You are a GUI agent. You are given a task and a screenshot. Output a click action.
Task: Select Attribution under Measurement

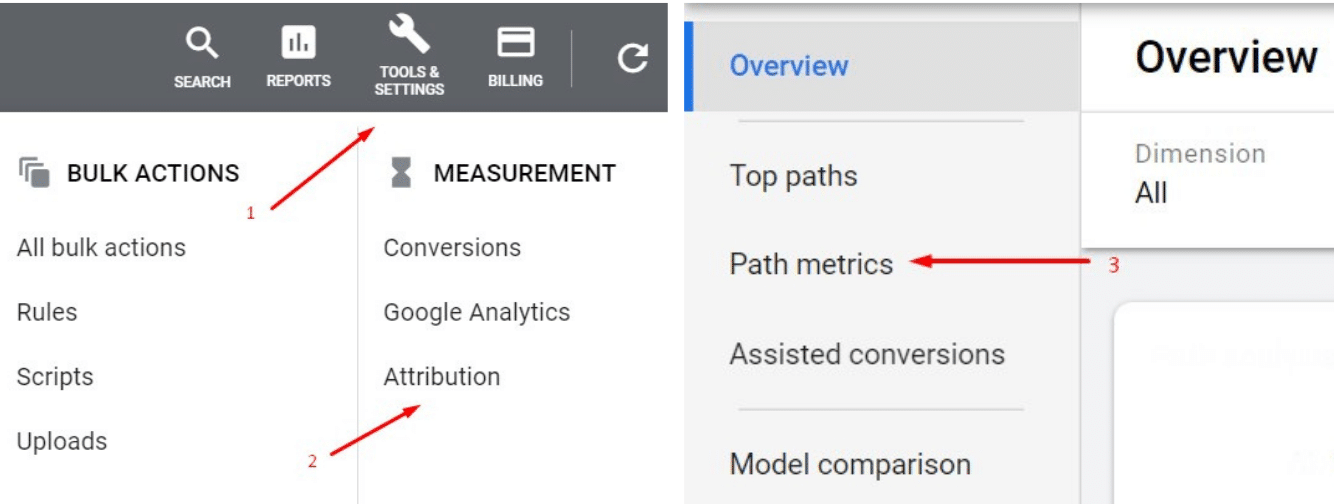pyautogui.click(x=442, y=377)
